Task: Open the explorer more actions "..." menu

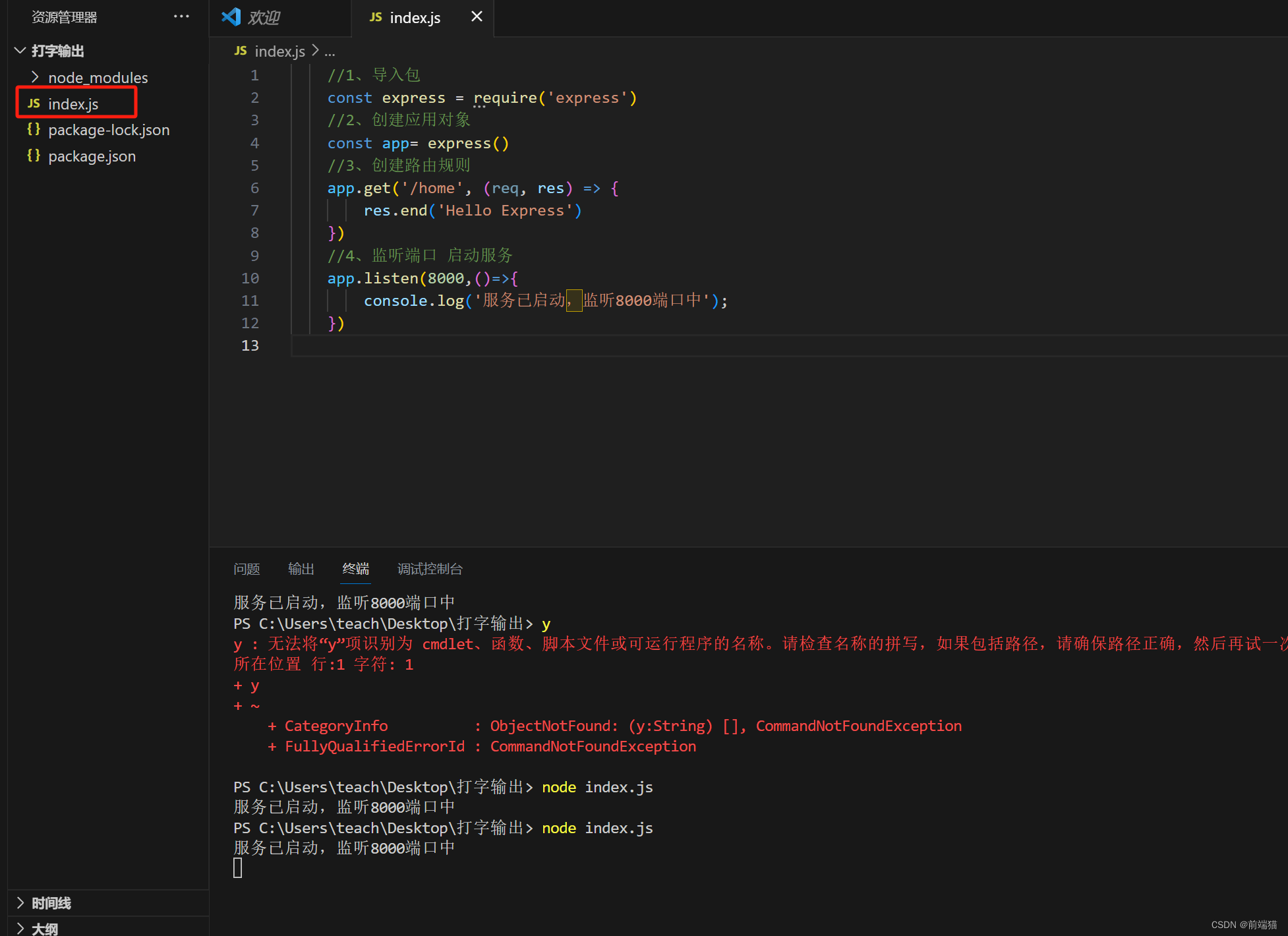Action: (x=181, y=16)
